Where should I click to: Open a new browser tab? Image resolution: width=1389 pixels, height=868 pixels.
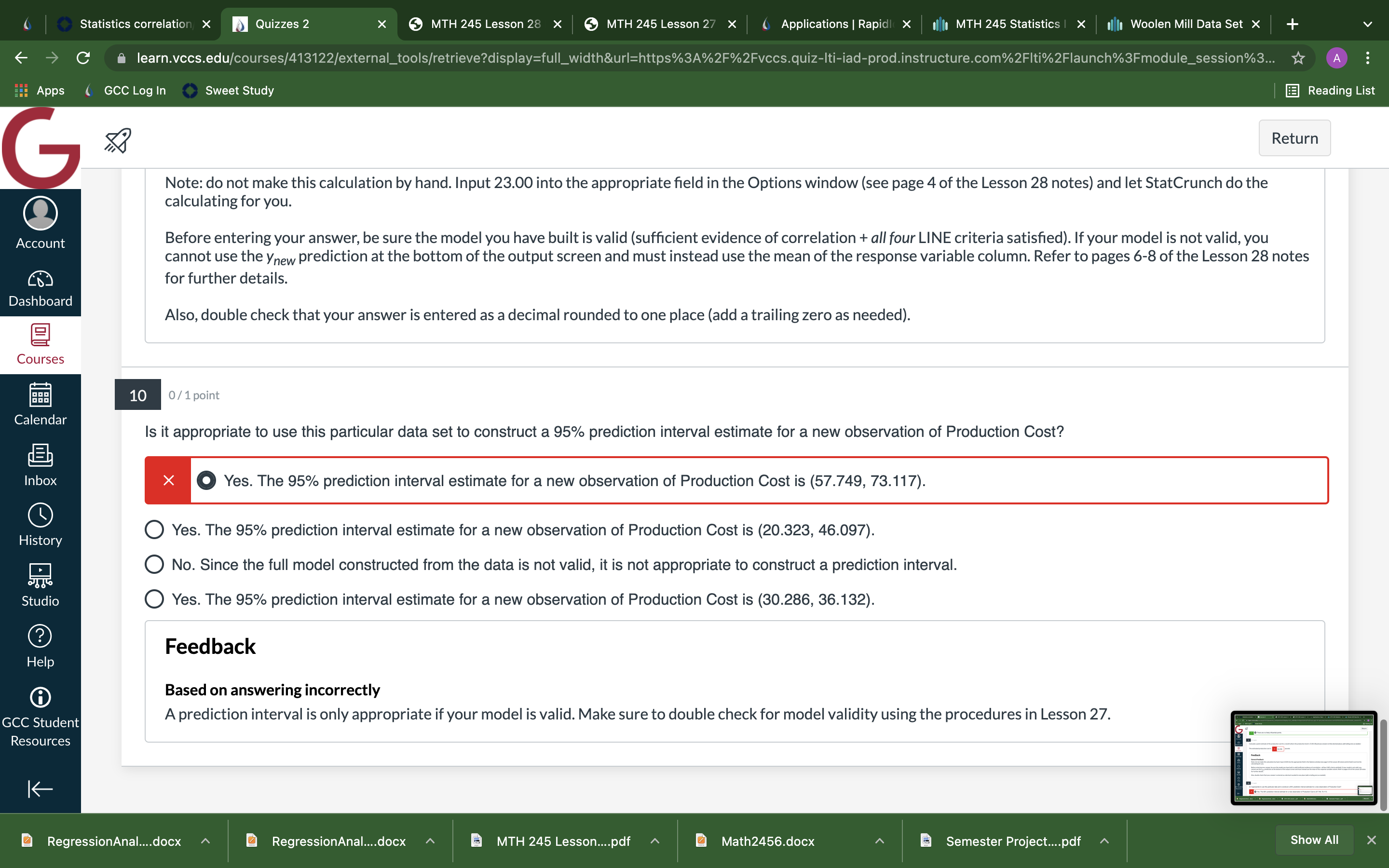click(x=1293, y=24)
